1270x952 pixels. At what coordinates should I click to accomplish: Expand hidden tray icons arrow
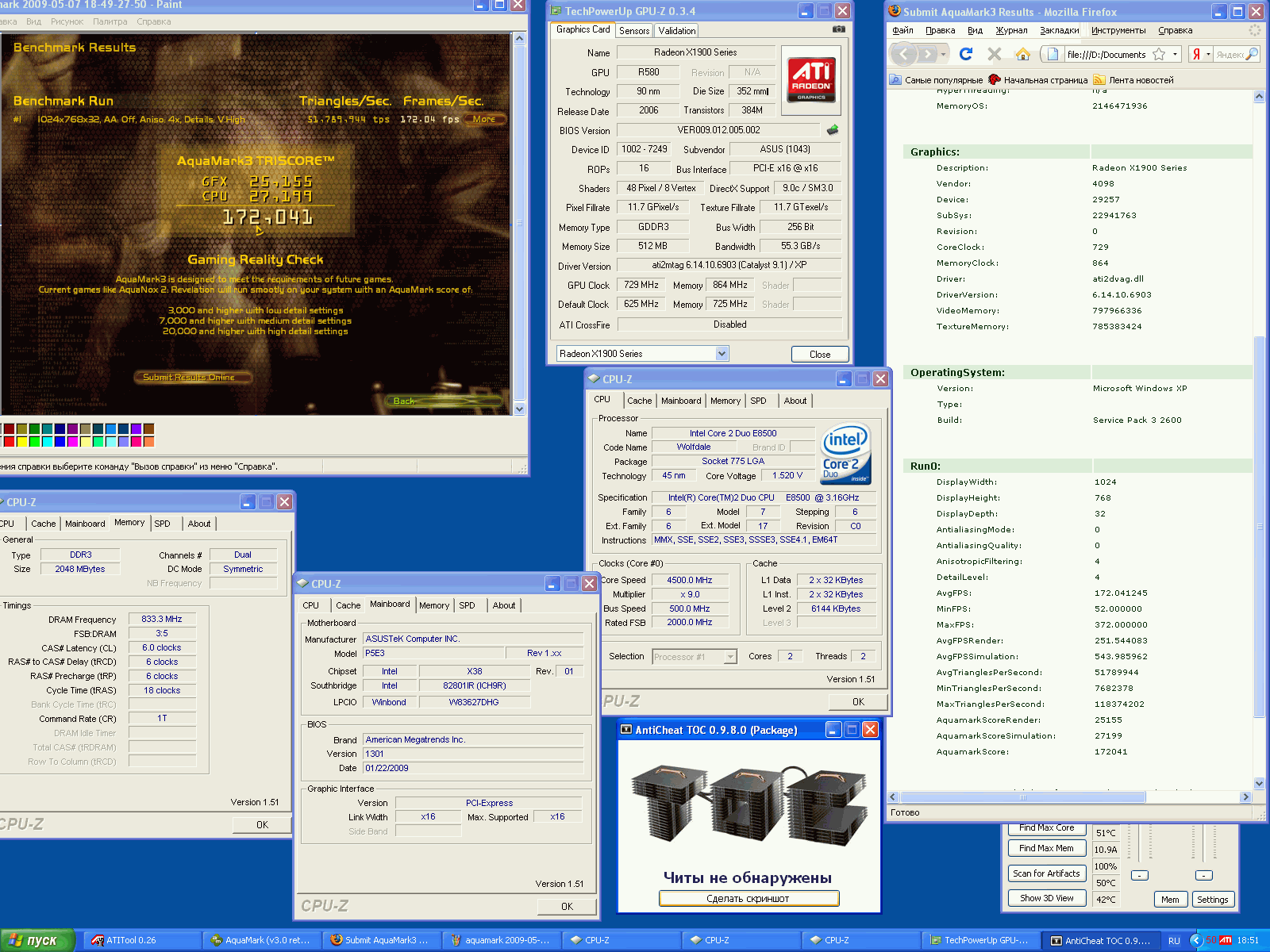tap(1197, 940)
